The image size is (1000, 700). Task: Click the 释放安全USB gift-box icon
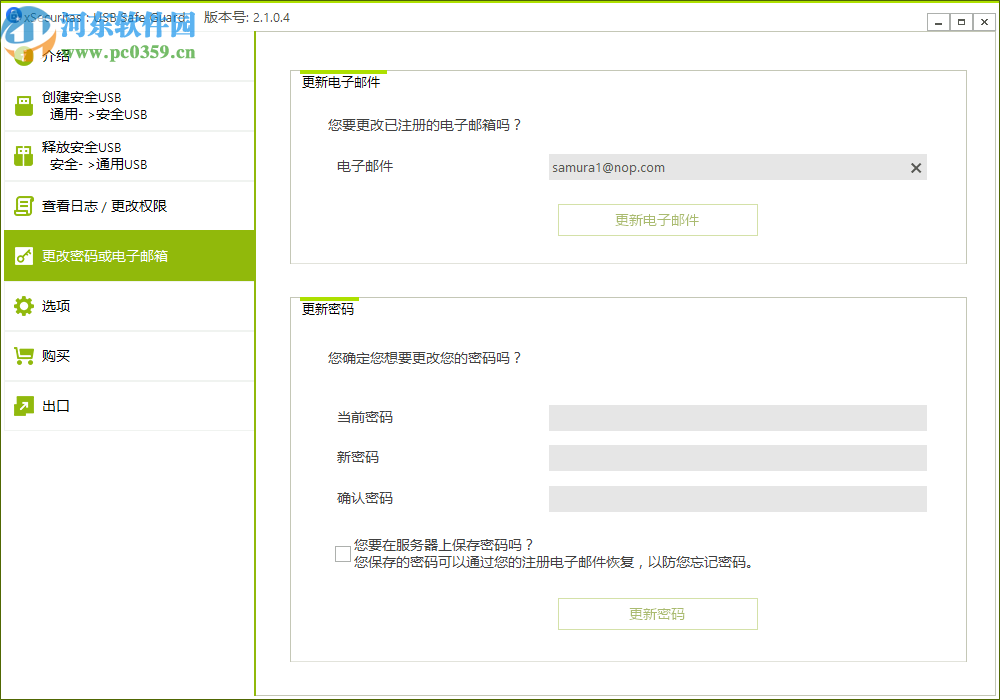click(23, 155)
